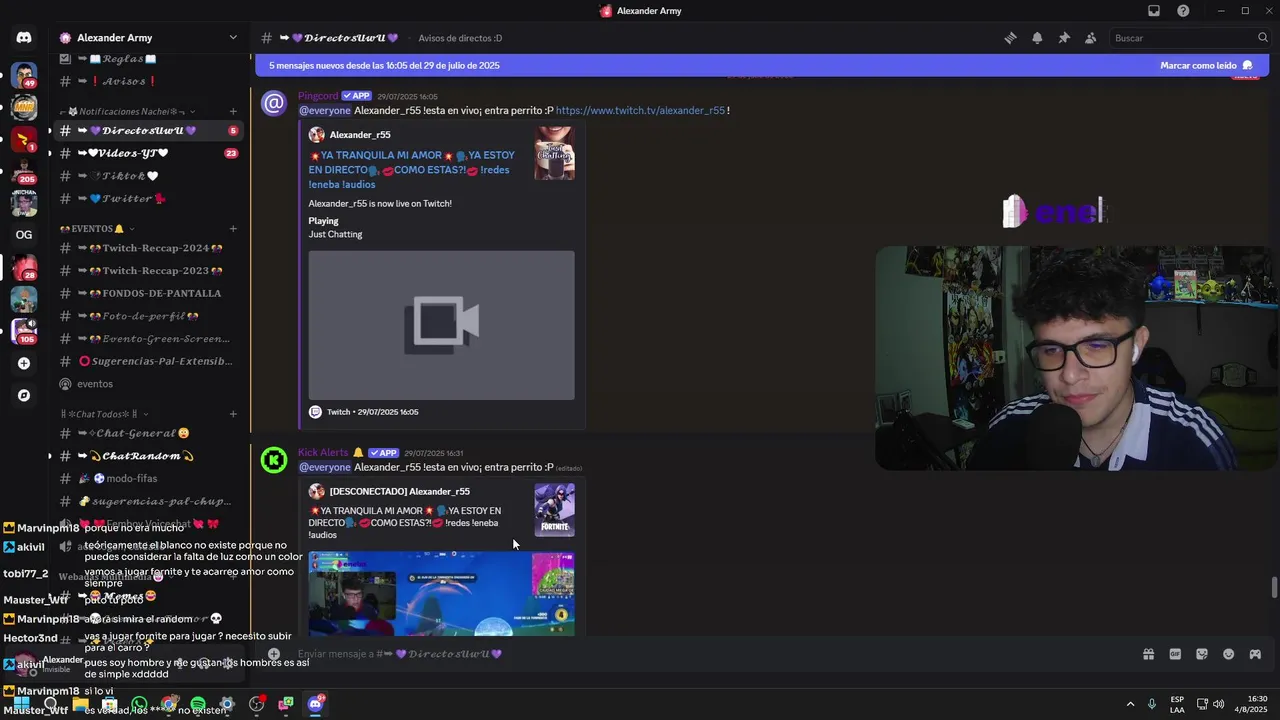1280x720 pixels.
Task: Open Twitch embed title link
Action: [411, 170]
